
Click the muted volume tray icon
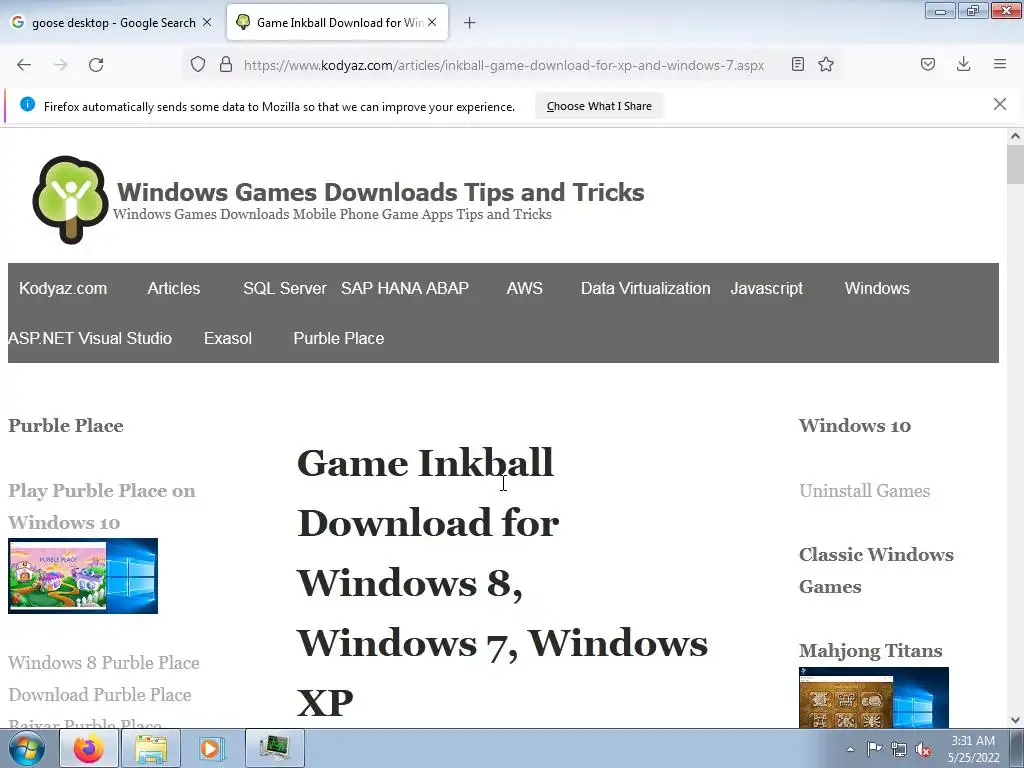point(923,750)
